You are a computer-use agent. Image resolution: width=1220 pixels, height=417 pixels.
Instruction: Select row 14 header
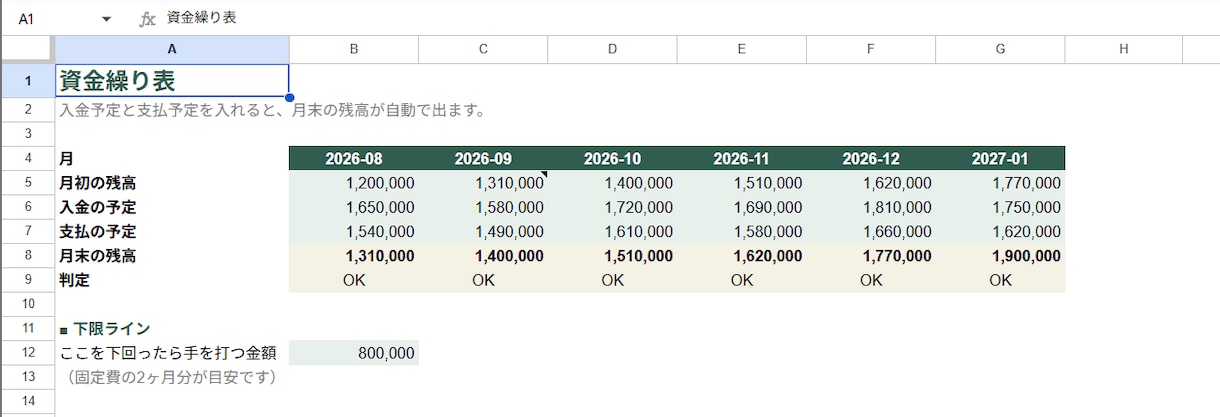27,401
